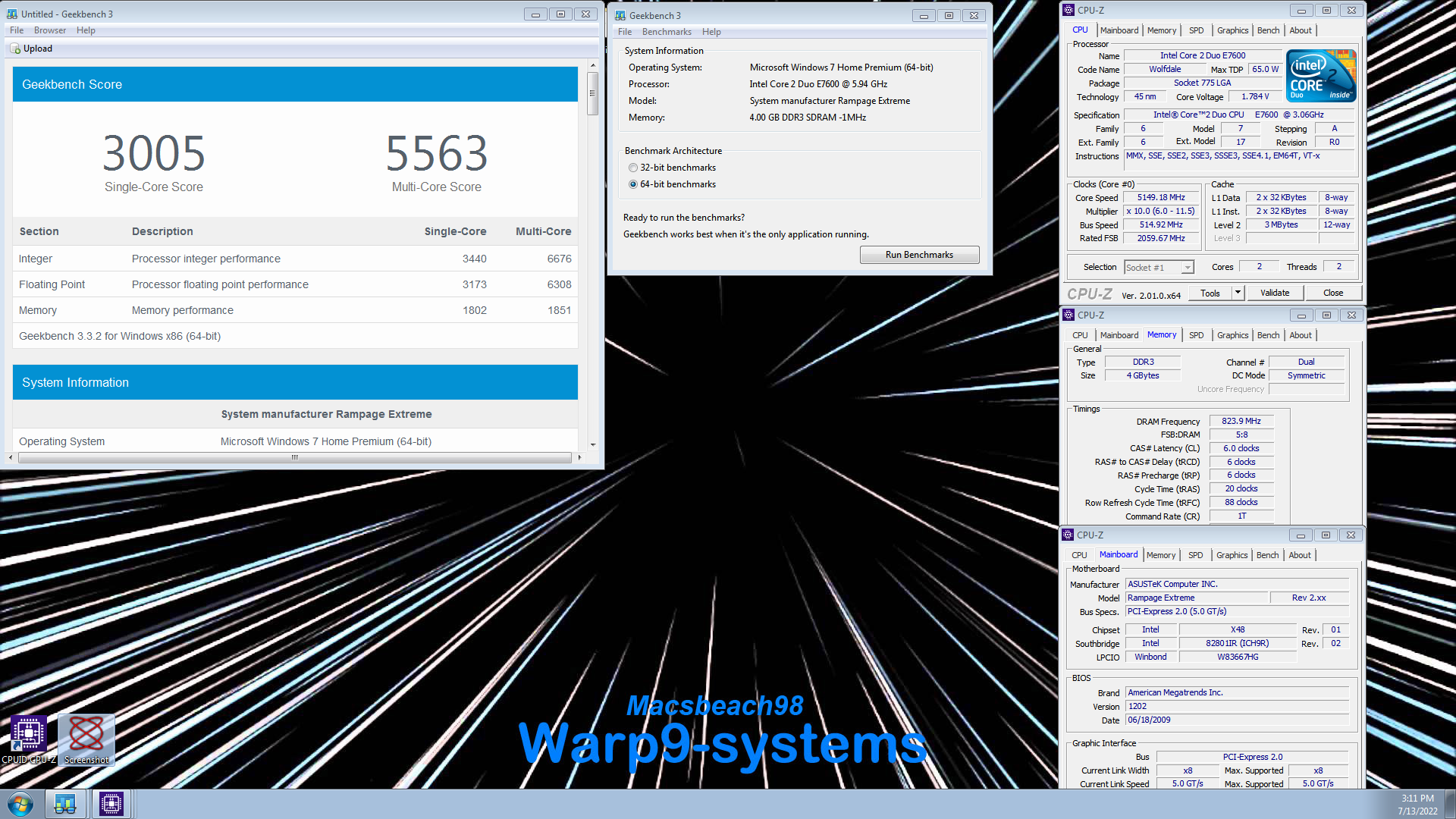Click Memory row single-core value 1802
Screen dimensions: 1456x819
tap(475, 310)
